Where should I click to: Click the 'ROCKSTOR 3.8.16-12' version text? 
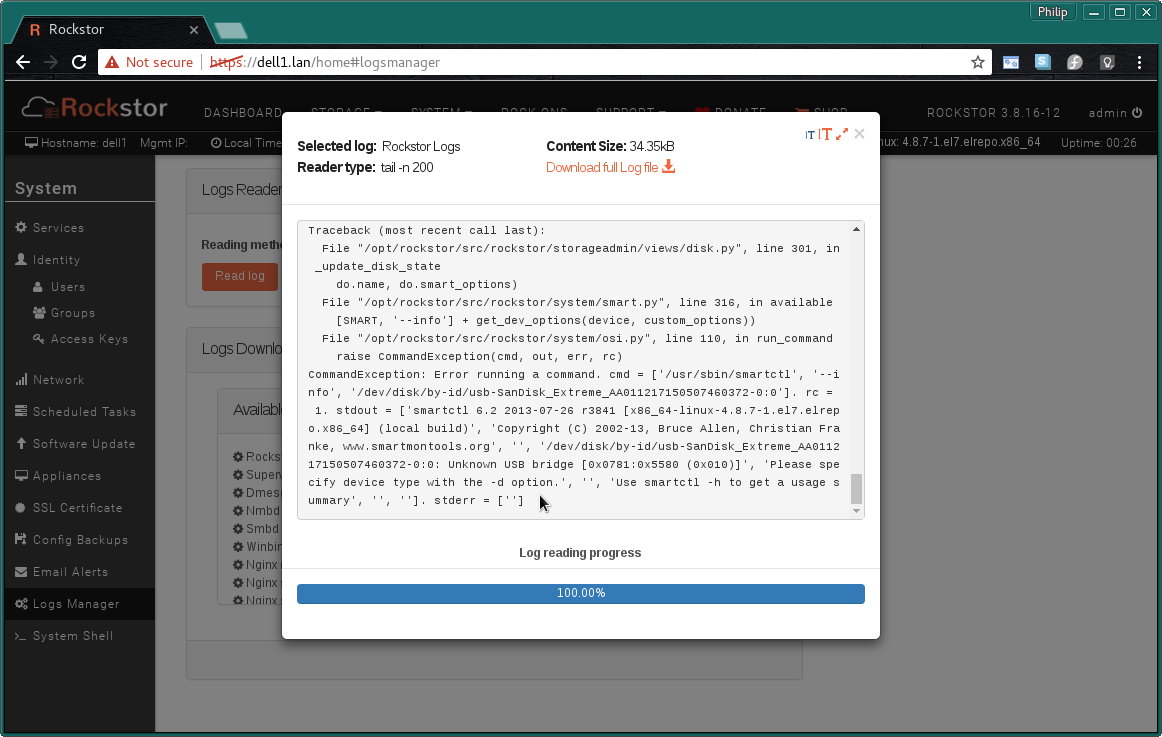point(993,113)
